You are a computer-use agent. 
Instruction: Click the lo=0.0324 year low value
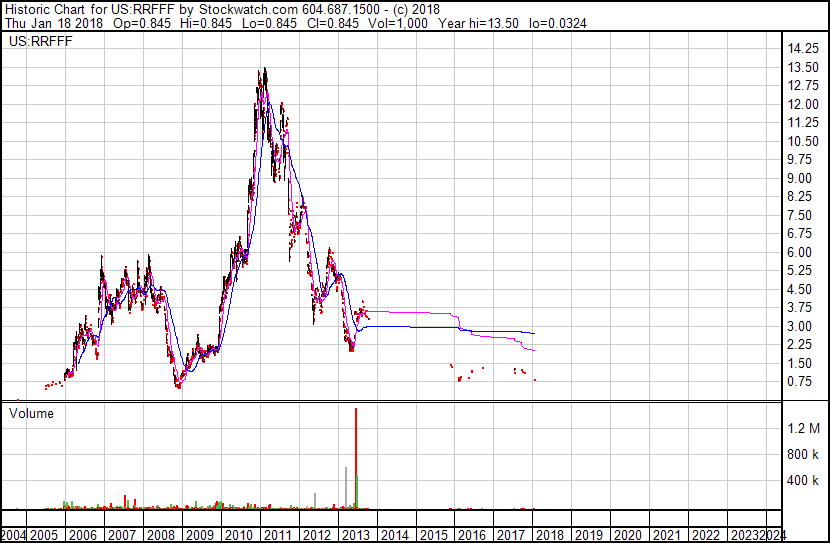coord(557,23)
